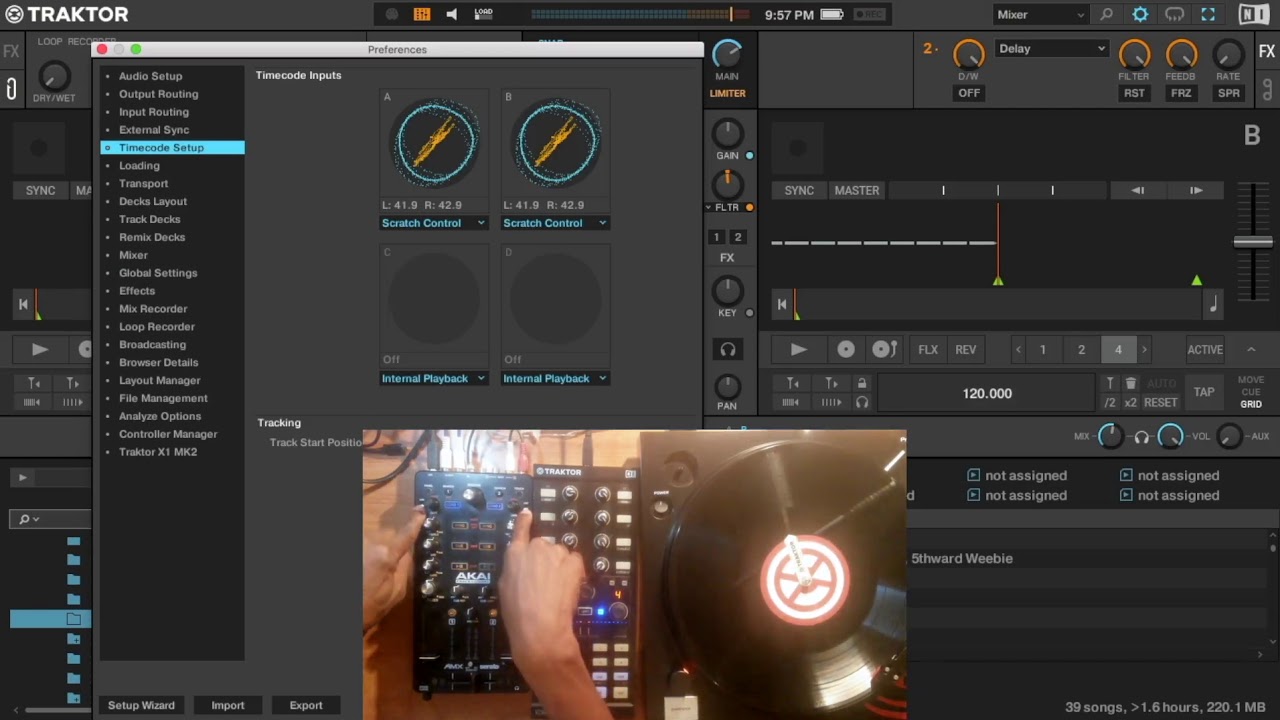Toggle the SPR spread button
This screenshot has width=1280, height=720.
click(1229, 93)
